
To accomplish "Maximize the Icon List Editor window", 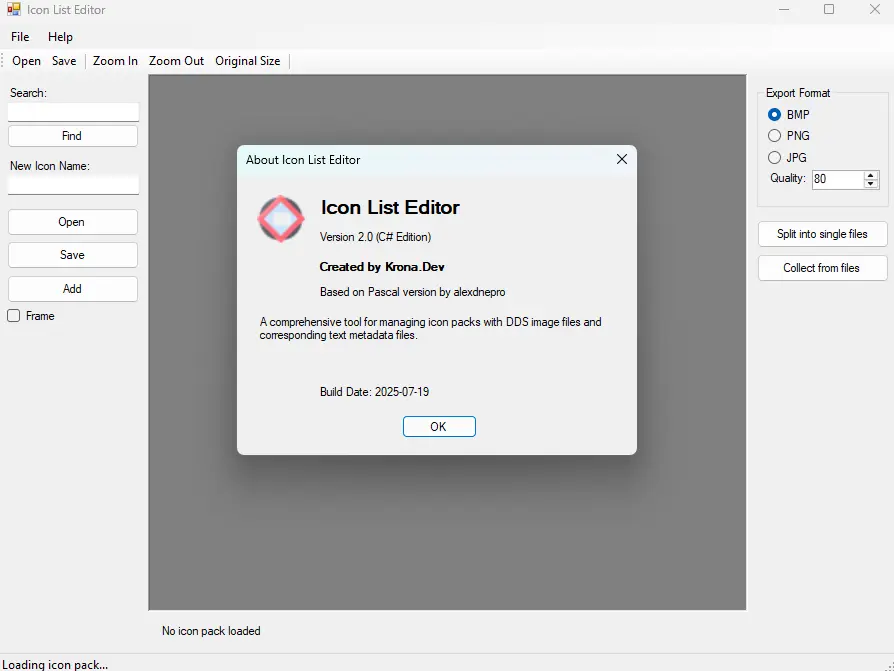I will click(829, 10).
